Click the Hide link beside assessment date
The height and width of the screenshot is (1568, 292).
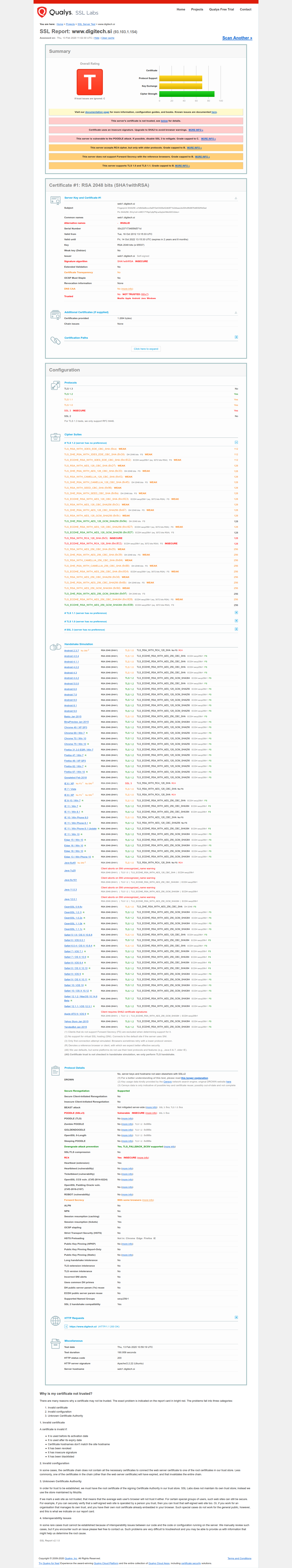tap(97, 38)
